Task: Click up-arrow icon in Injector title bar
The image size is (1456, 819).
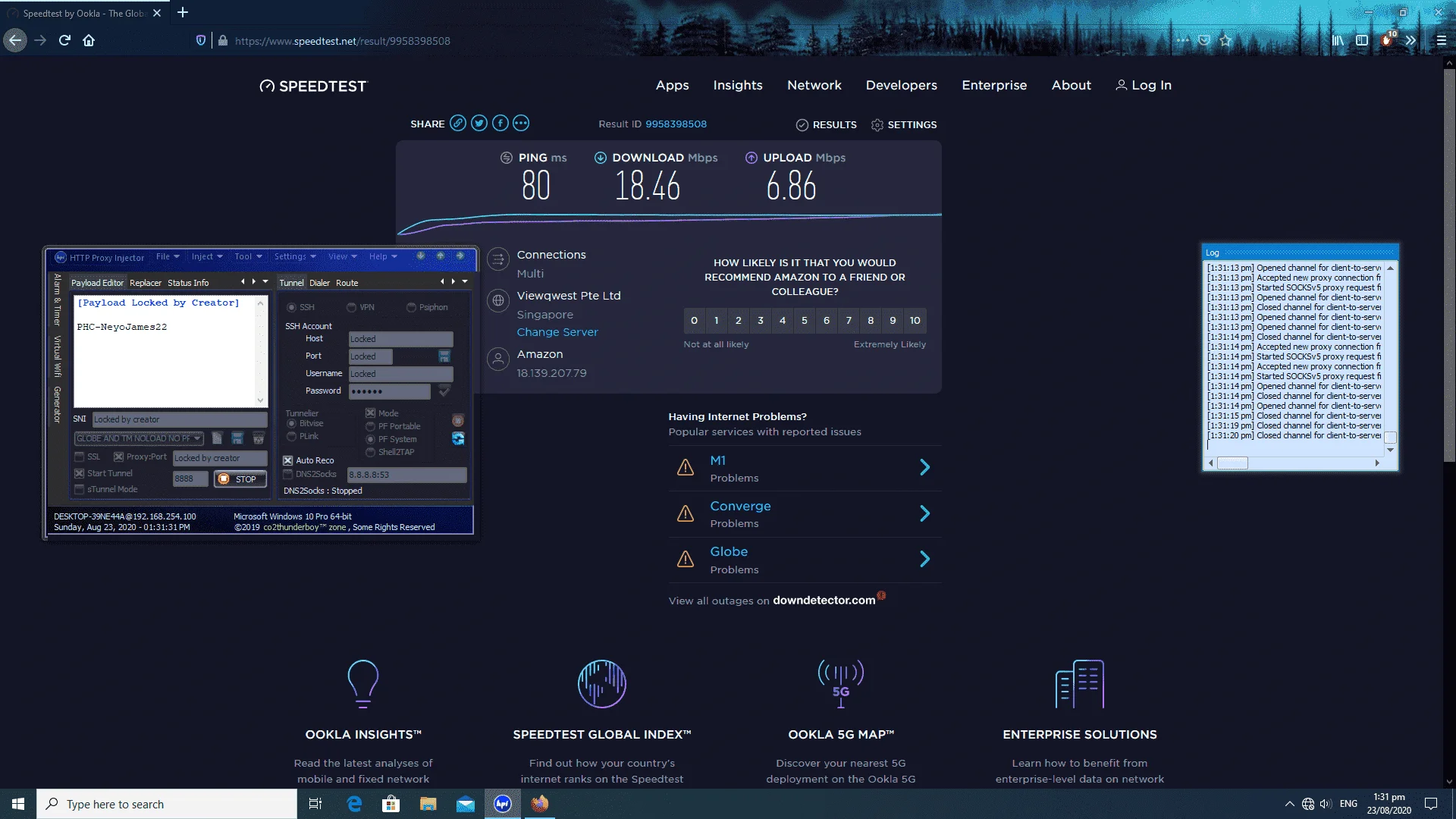Action: pyautogui.click(x=441, y=256)
